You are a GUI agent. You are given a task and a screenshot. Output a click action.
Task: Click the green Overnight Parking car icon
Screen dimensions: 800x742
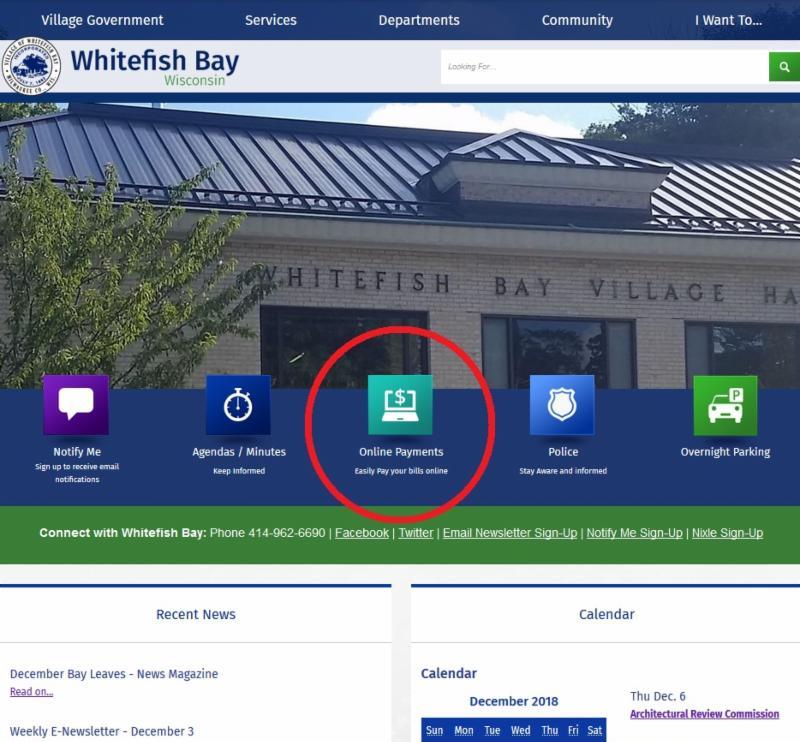click(726, 406)
